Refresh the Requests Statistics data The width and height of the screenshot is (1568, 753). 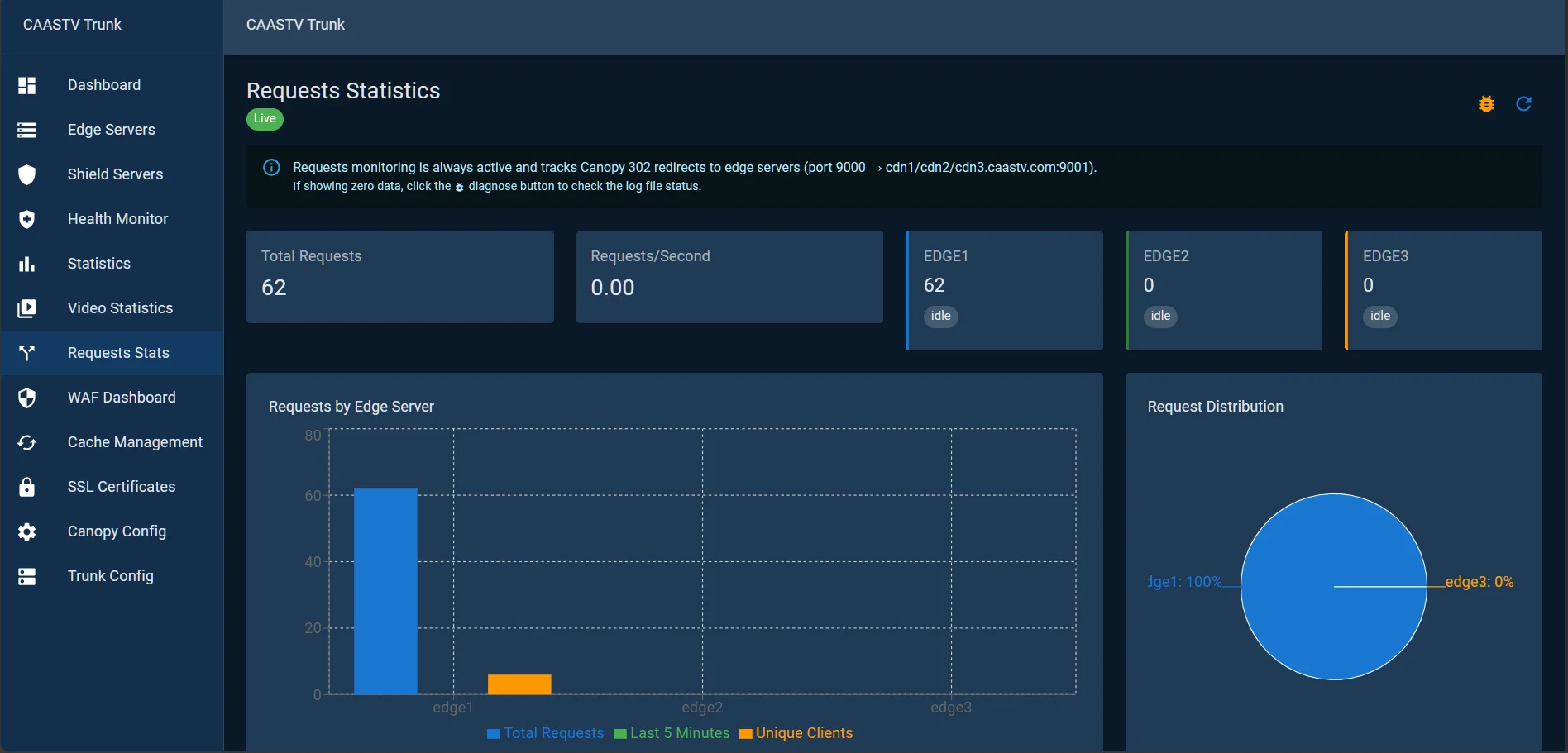[x=1524, y=104]
